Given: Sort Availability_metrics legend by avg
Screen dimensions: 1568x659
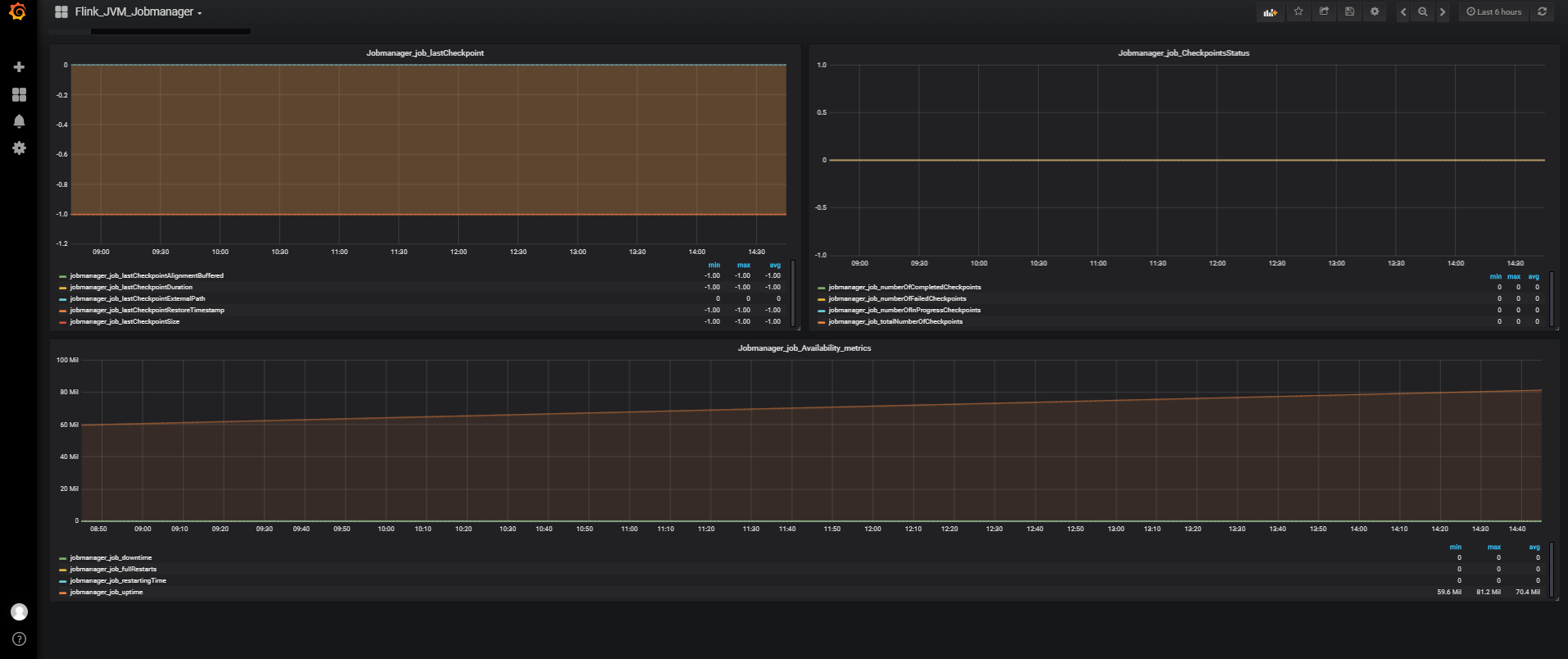Looking at the screenshot, I should [1534, 547].
